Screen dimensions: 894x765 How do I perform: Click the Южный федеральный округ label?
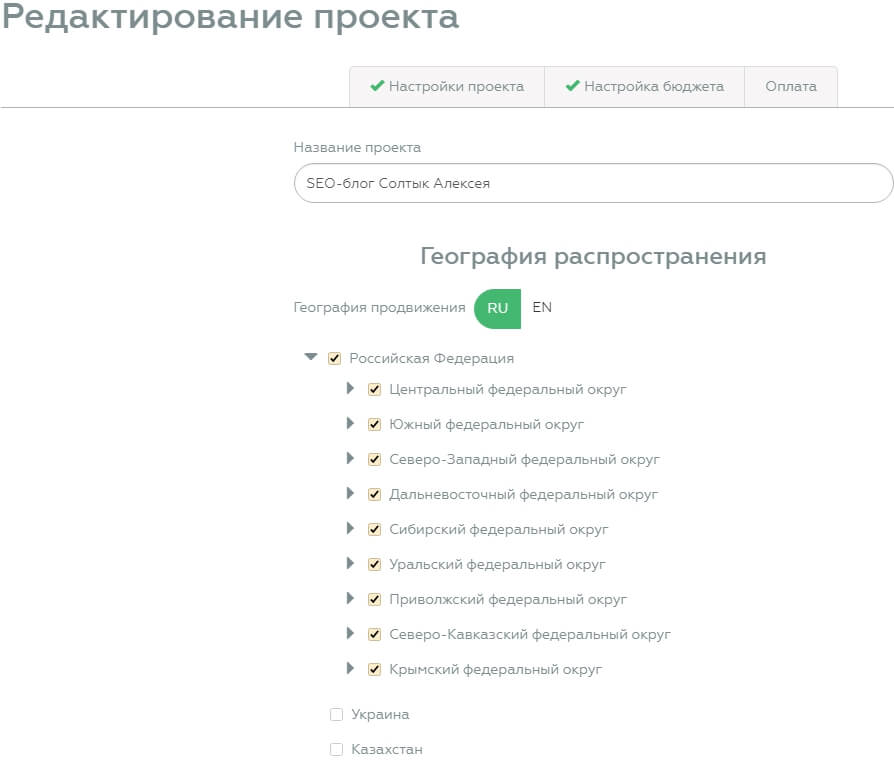[486, 425]
